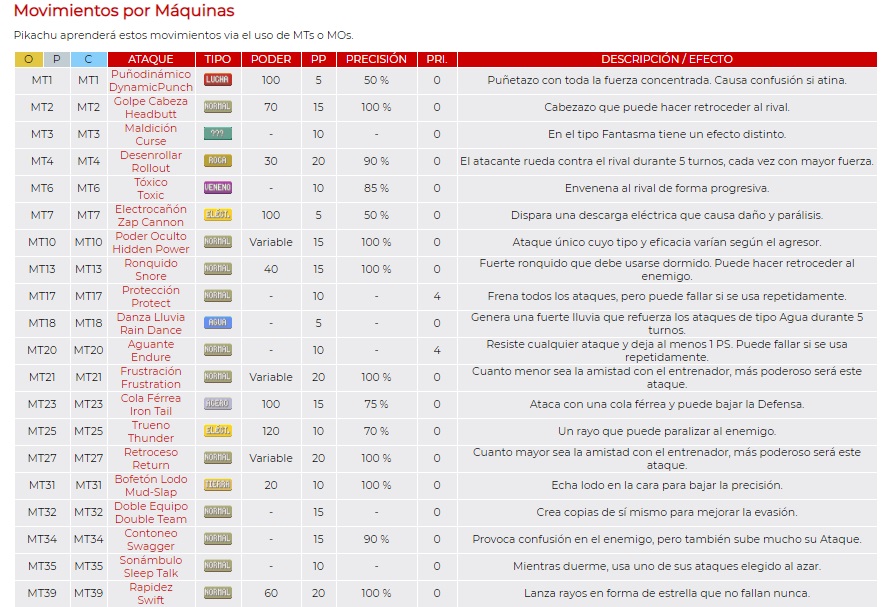Open the Aguante Endure move link
889x607 pixels.
click(151, 350)
